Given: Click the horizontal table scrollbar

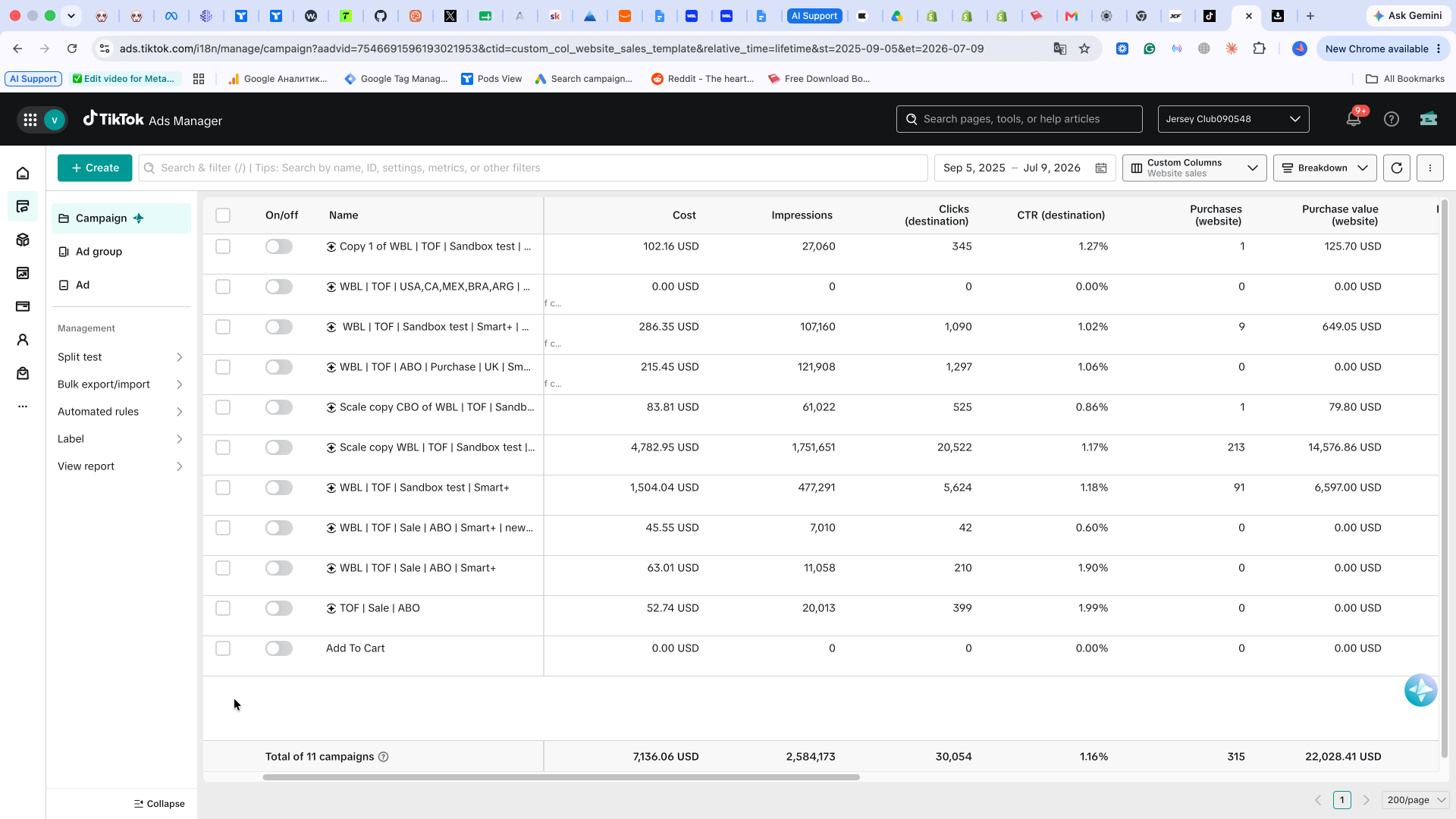Looking at the screenshot, I should click(x=561, y=777).
